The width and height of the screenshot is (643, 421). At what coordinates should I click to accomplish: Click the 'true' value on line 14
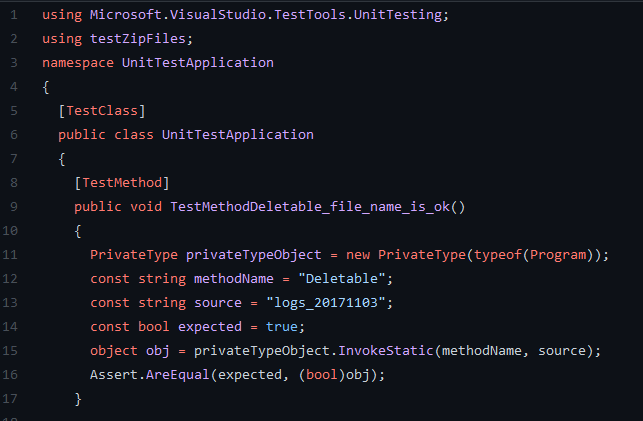click(282, 327)
